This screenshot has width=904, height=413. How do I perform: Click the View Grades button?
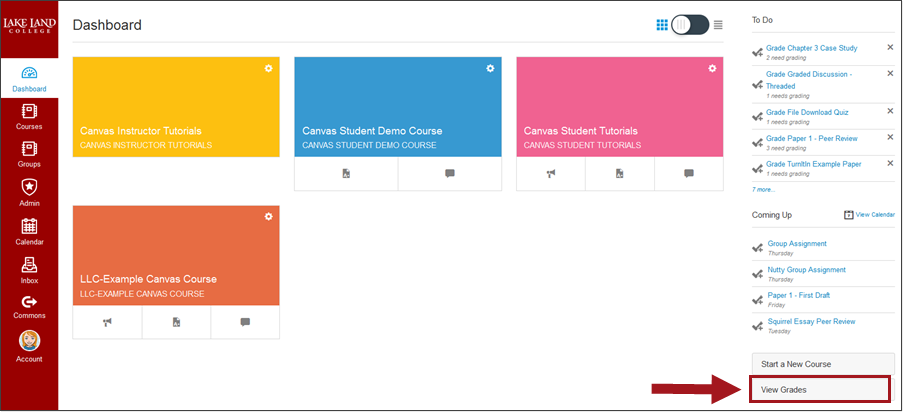coord(820,389)
